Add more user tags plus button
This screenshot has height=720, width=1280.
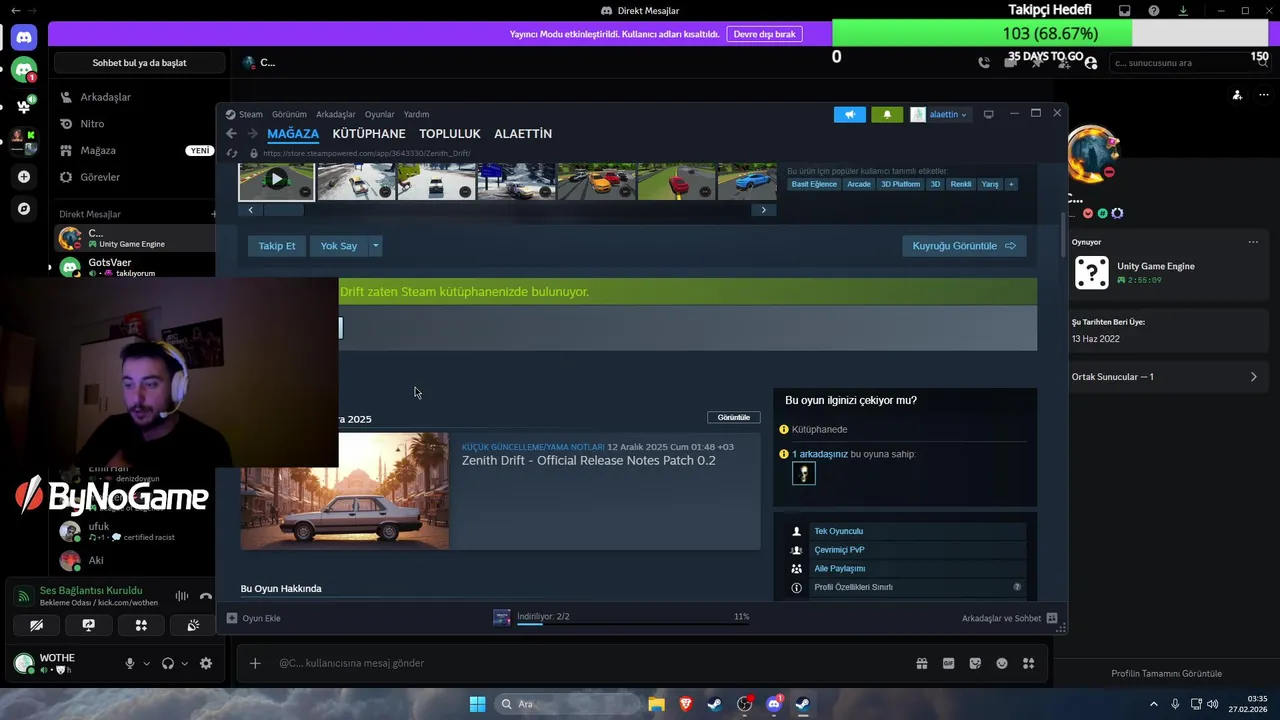pyautogui.click(x=1011, y=184)
